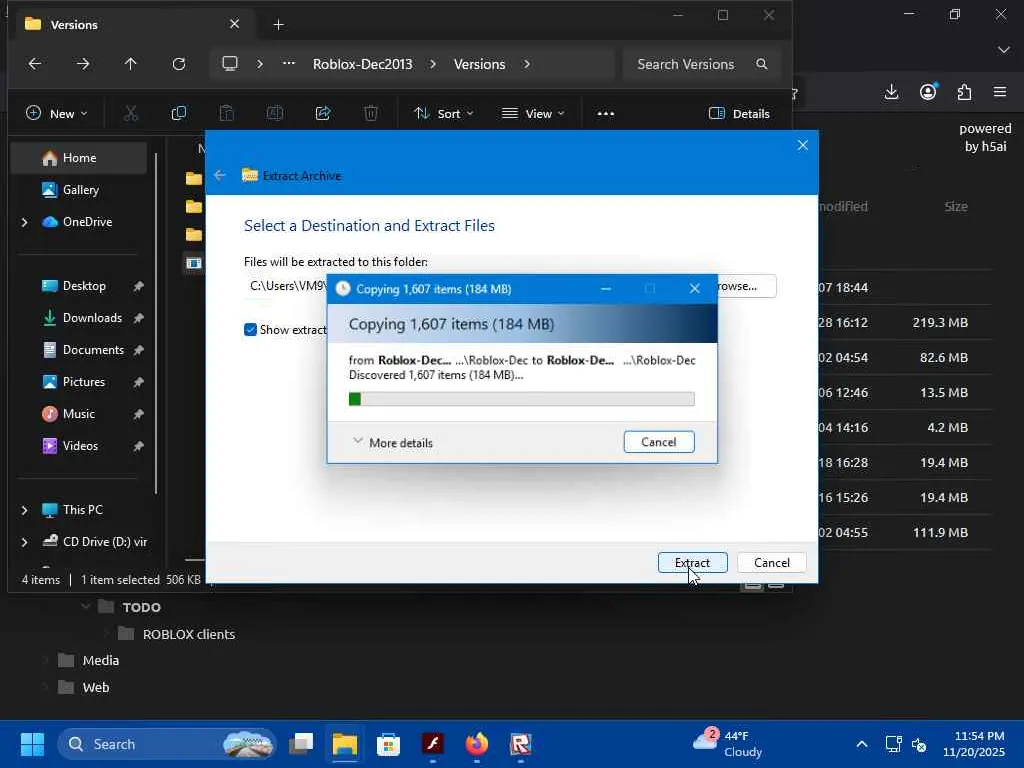The image size is (1024, 768).
Task: Open Pictures quick access folder
Action: coord(82,382)
